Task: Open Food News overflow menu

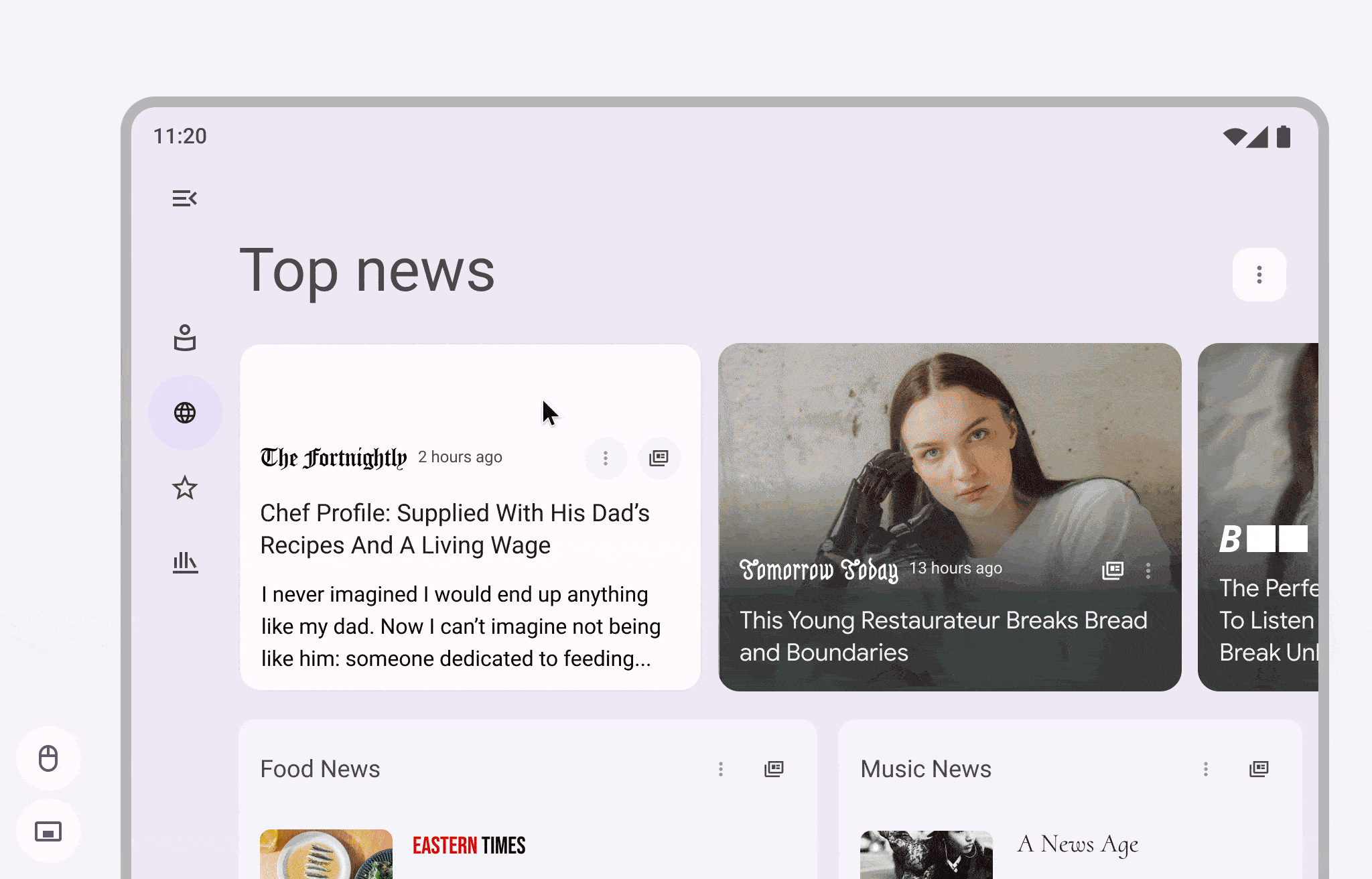Action: (721, 769)
